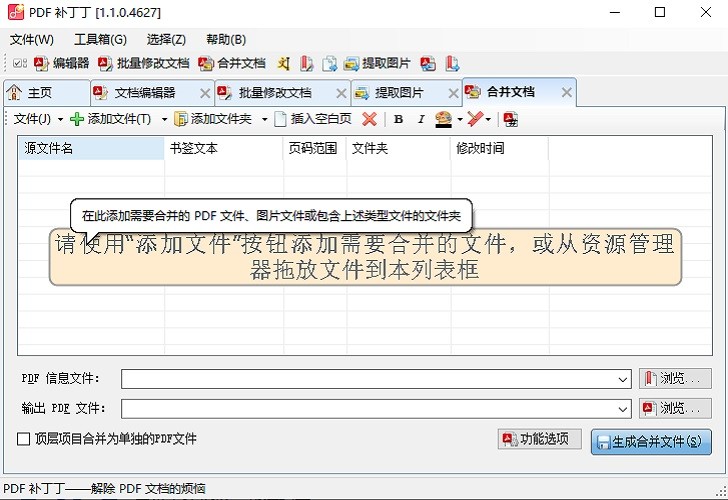The image size is (728, 500).
Task: Open the 工具箱(G) menu
Action: (x=100, y=39)
